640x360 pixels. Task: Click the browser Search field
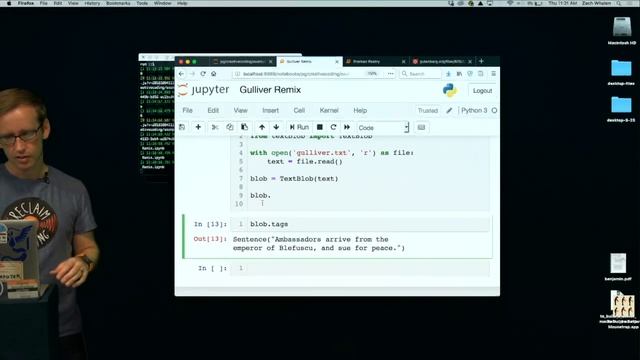pyautogui.click(x=420, y=74)
